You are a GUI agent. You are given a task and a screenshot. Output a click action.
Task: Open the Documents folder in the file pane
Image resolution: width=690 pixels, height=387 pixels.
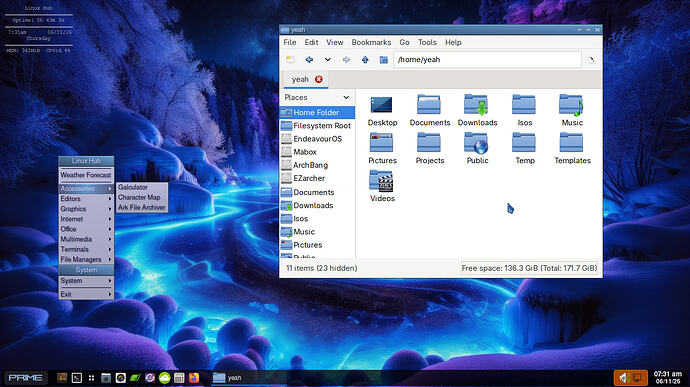click(429, 111)
